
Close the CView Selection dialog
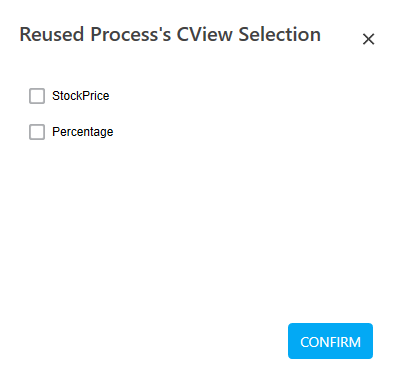click(x=368, y=39)
